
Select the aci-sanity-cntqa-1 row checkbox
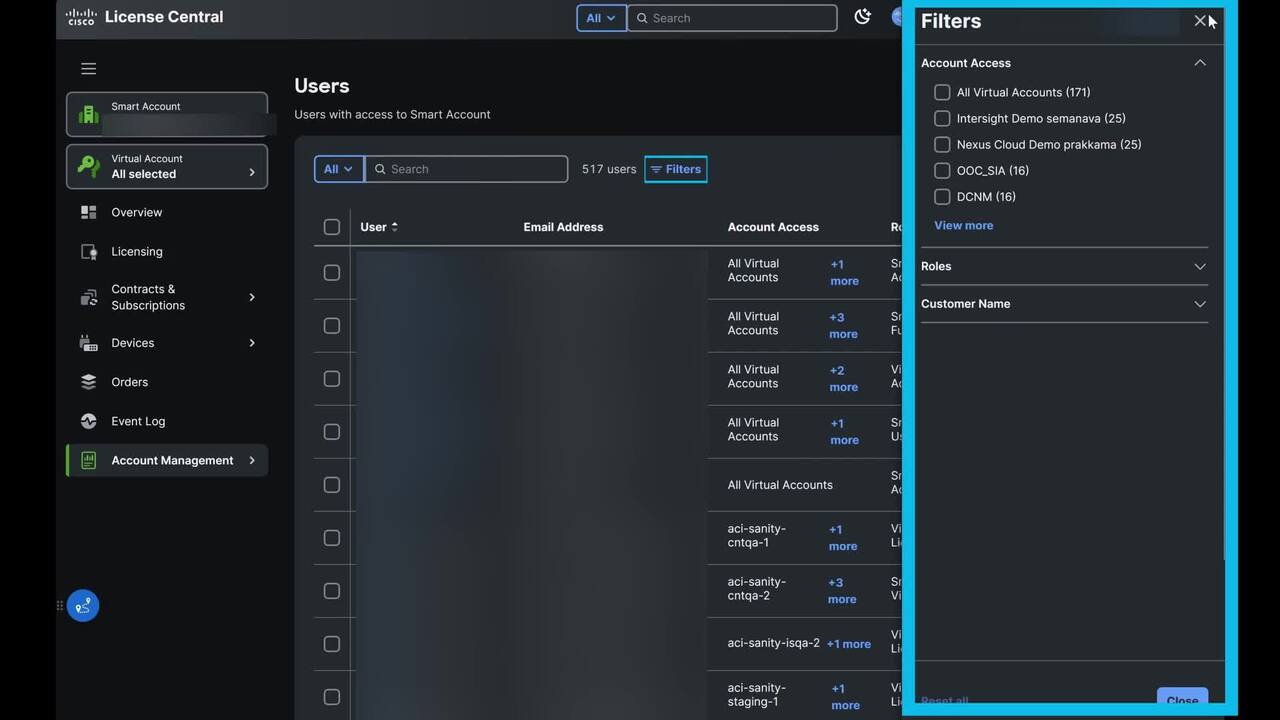click(332, 538)
